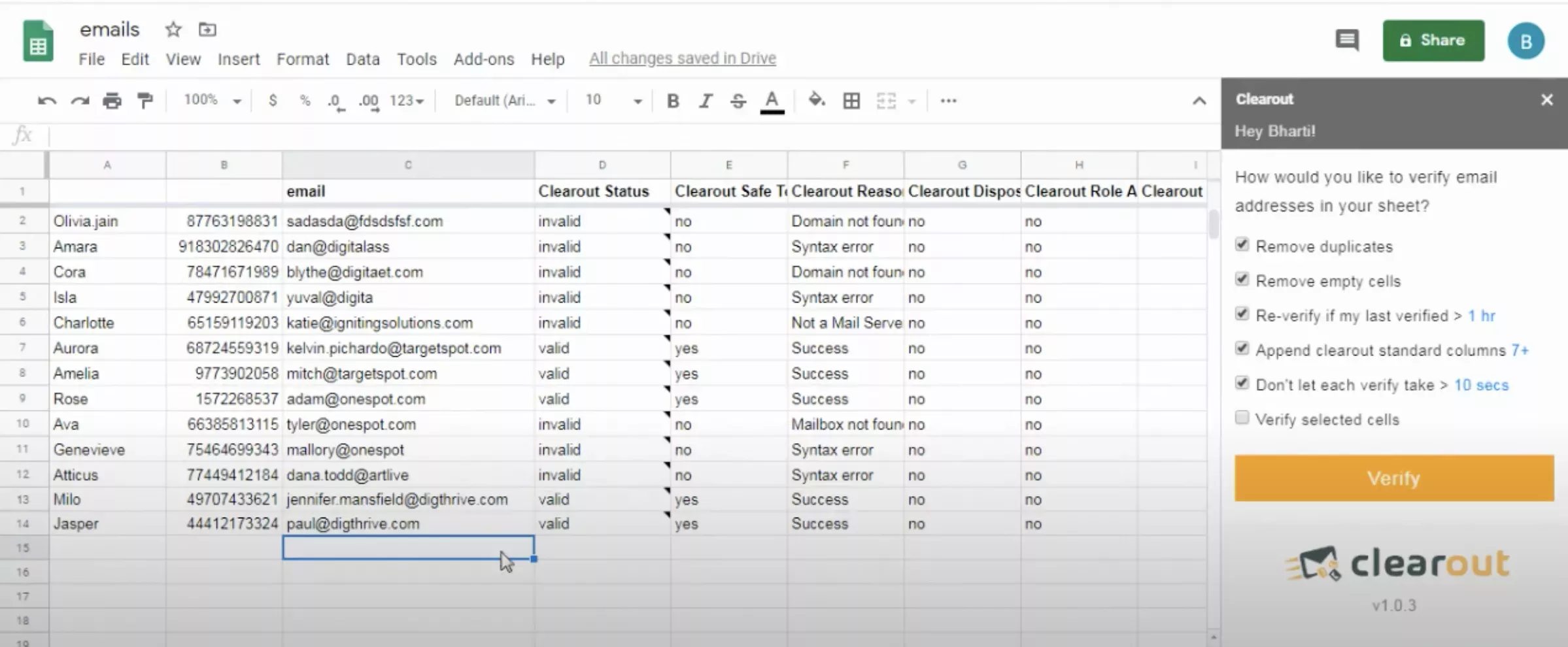Click the formula bar input
The image size is (1568, 647).
tap(634, 135)
